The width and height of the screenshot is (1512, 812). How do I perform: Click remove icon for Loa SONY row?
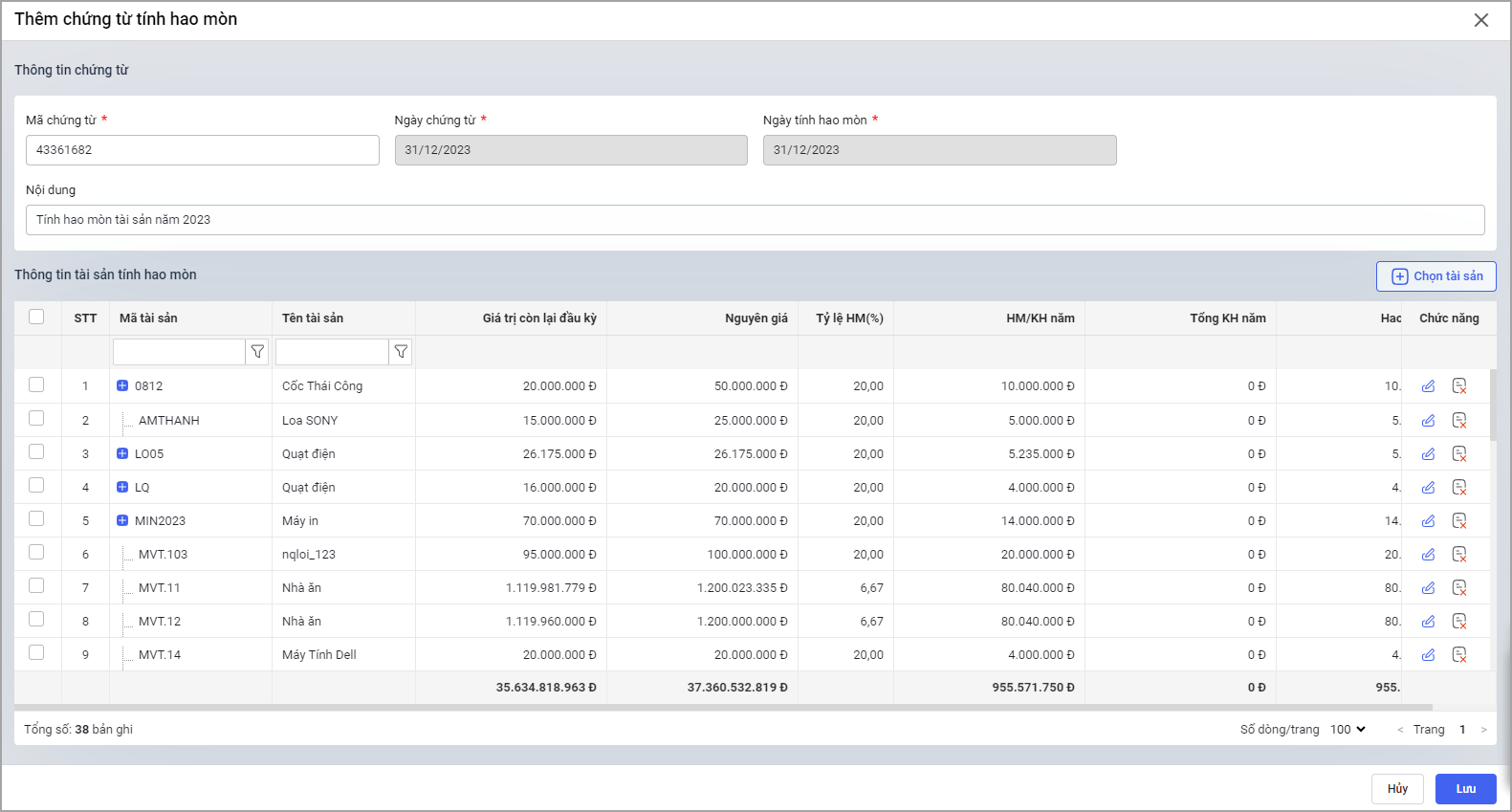(x=1459, y=420)
